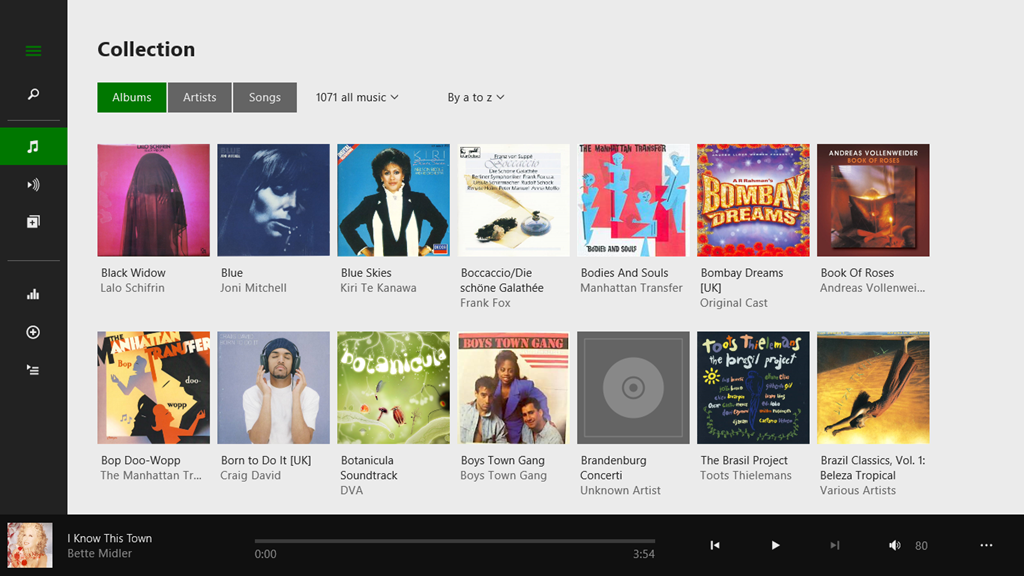This screenshot has height=576, width=1024.
Task: Click the Explore icon in the sidebar
Action: click(x=33, y=221)
